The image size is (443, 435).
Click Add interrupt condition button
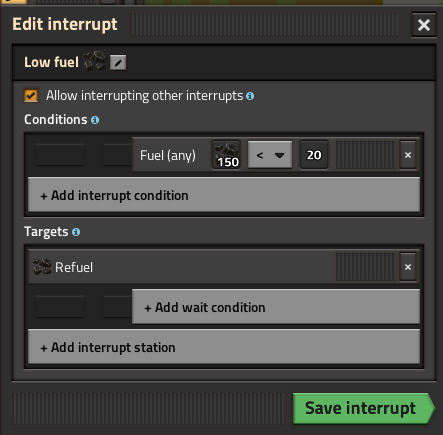click(224, 195)
